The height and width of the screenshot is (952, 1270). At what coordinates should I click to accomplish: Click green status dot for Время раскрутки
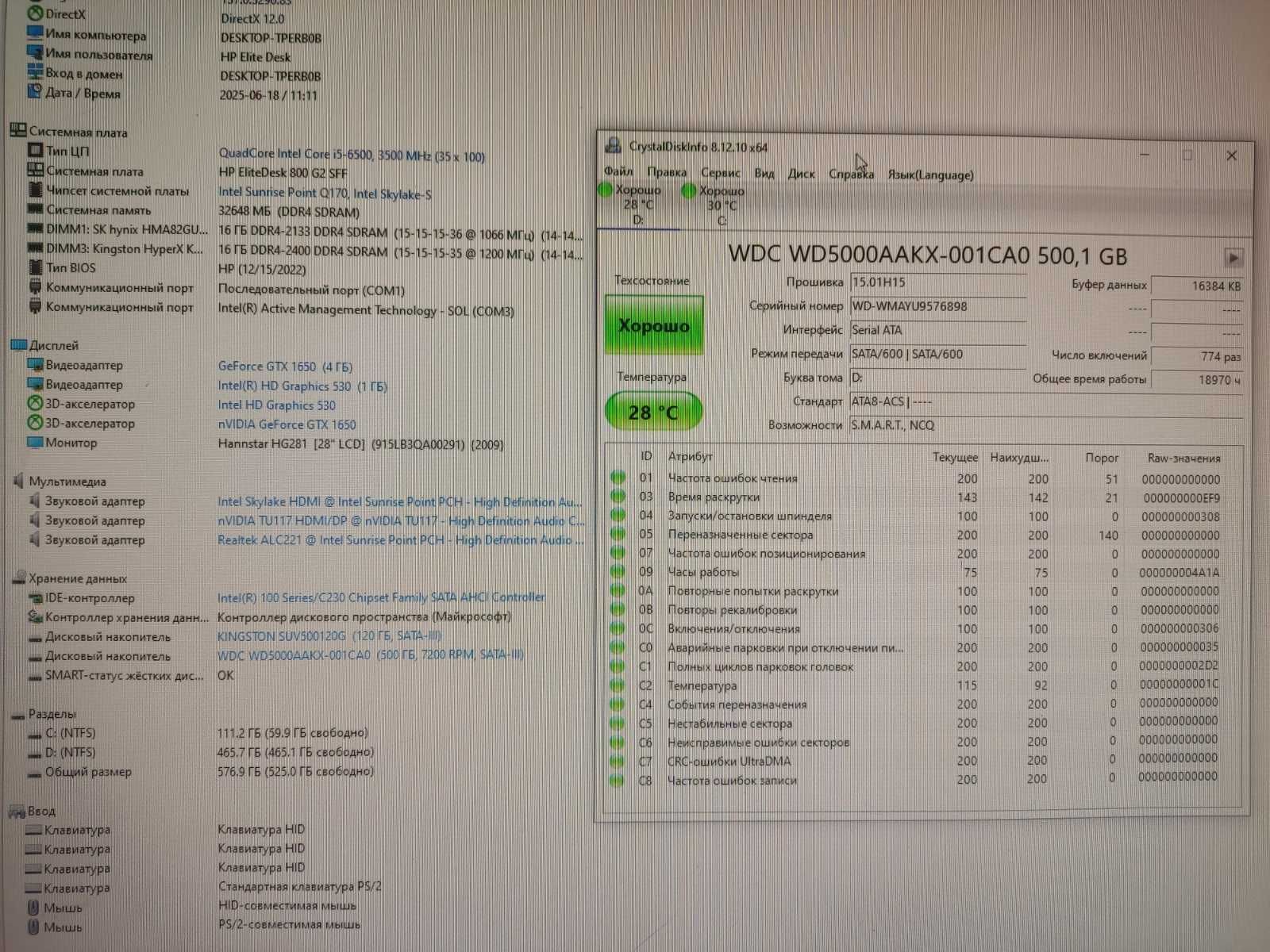tap(618, 497)
